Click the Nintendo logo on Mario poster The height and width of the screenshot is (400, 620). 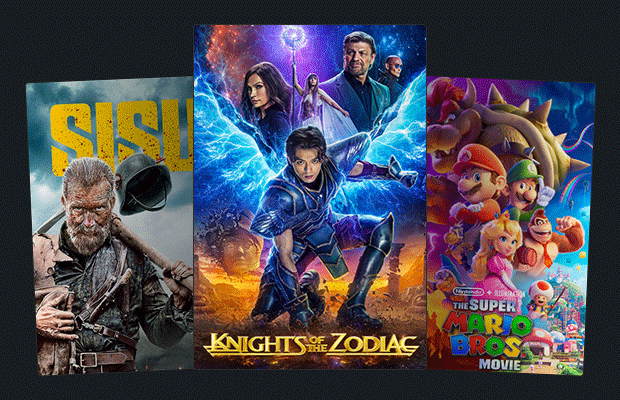pyautogui.click(x=469, y=292)
